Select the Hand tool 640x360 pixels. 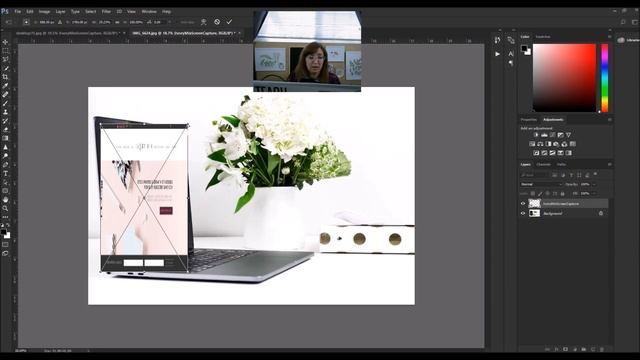tap(5, 200)
